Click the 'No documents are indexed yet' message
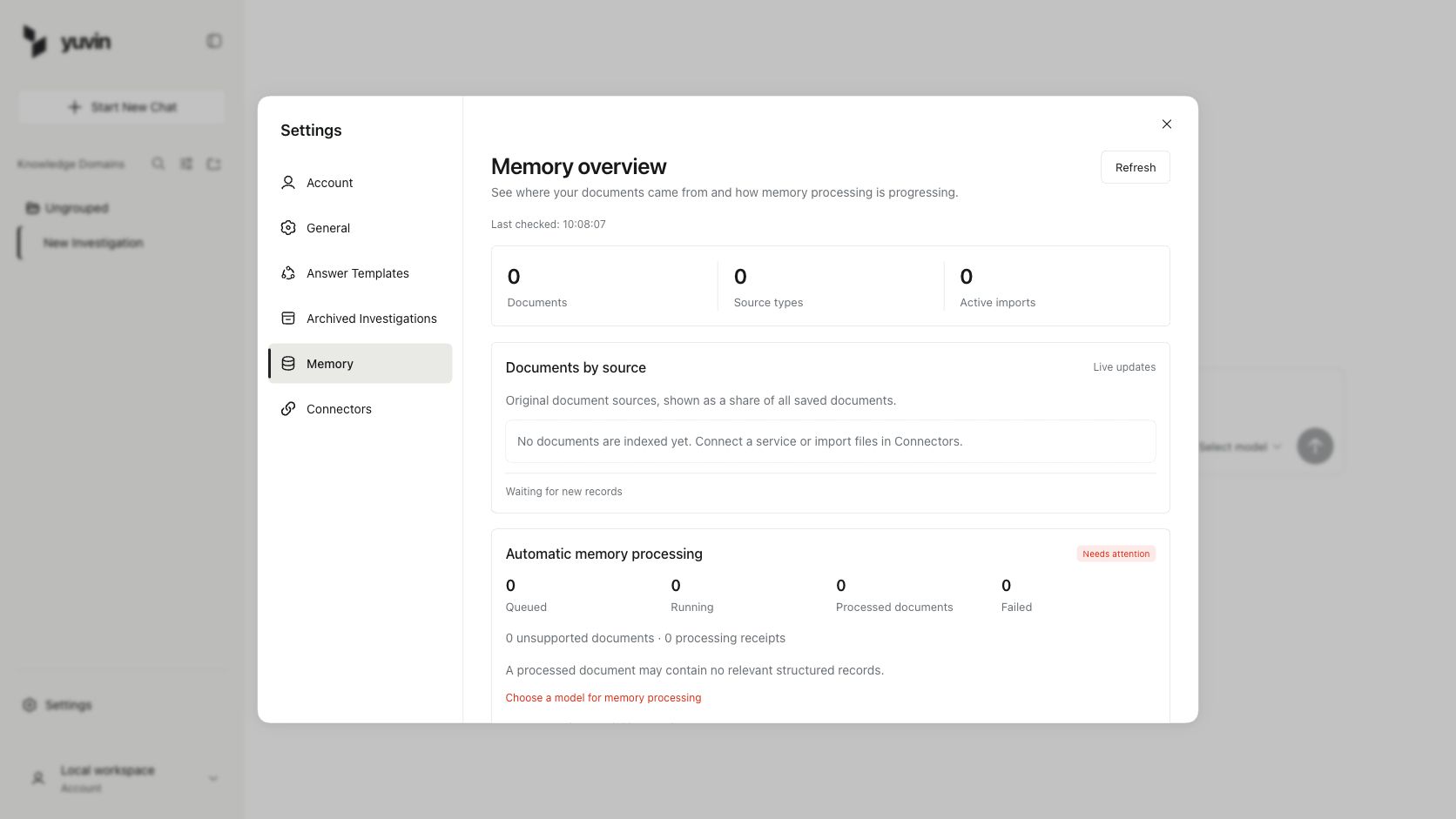The height and width of the screenshot is (819, 1456). (x=831, y=441)
